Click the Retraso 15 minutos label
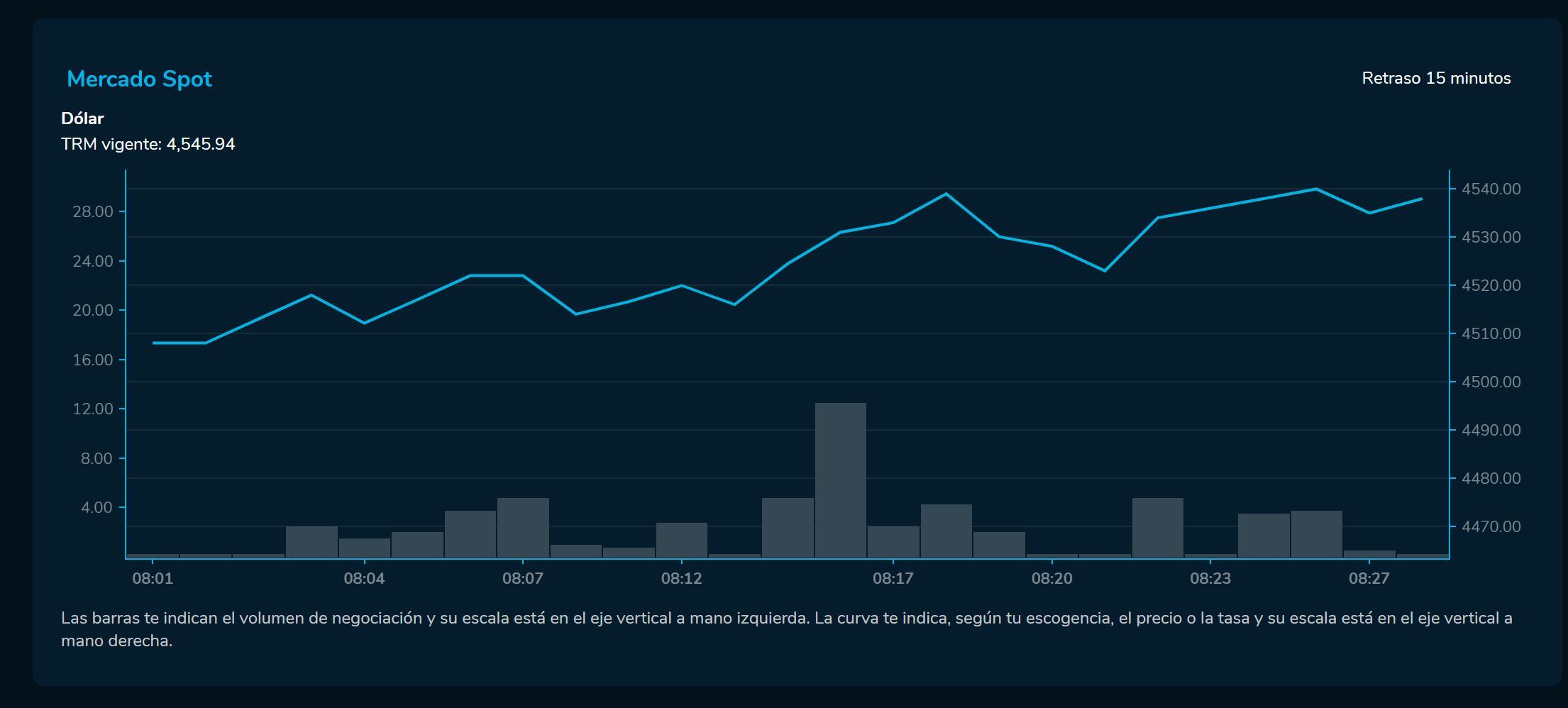This screenshot has height=708, width=1568. [x=1435, y=78]
